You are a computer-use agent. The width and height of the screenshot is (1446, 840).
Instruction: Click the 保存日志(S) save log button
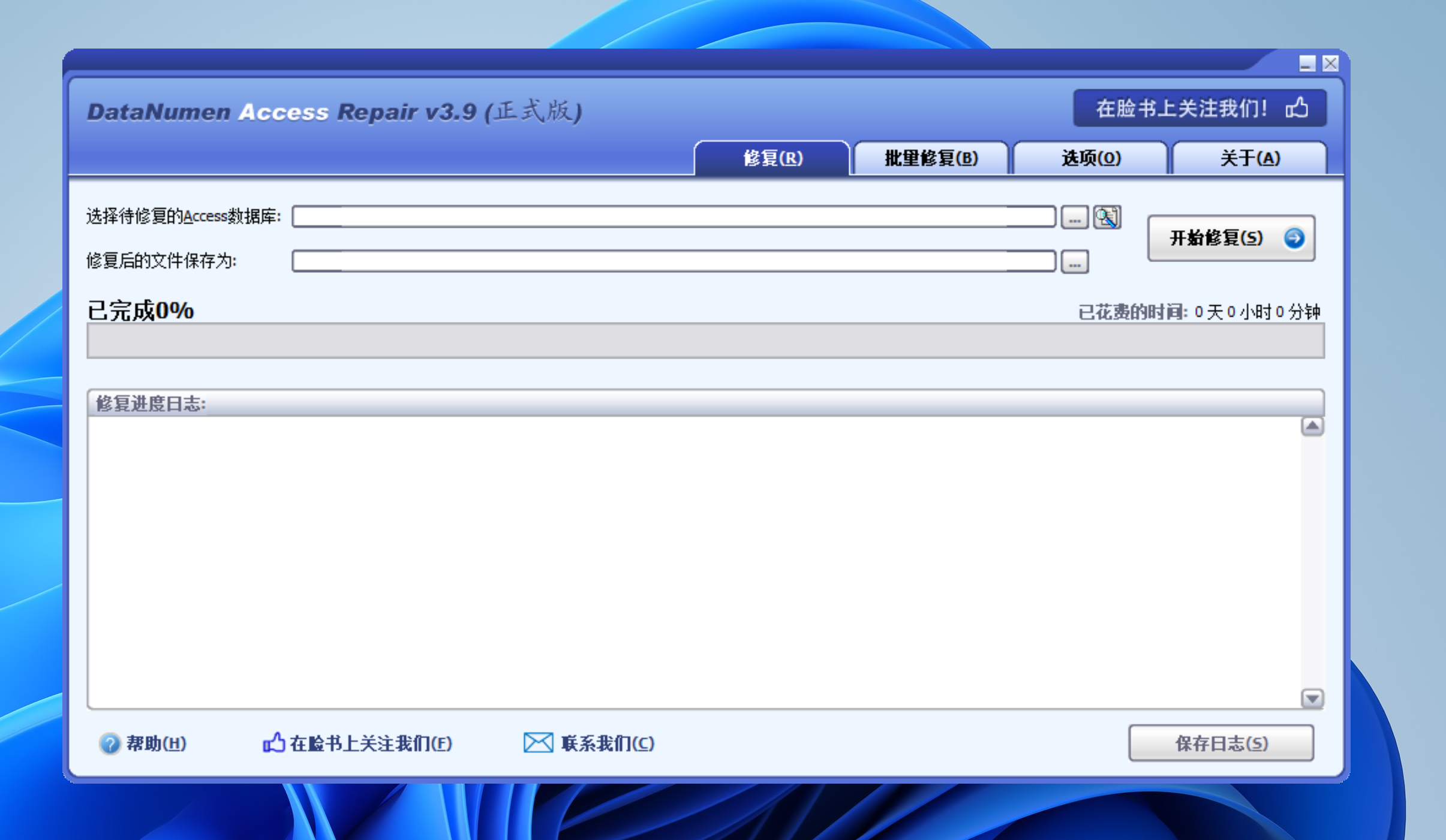tap(1221, 743)
